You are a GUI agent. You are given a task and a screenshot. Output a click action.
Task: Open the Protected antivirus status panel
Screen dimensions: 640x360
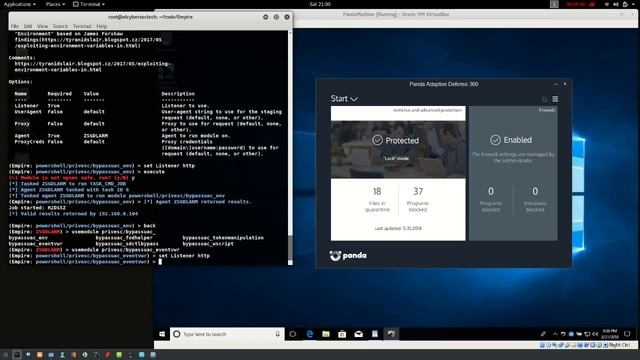tap(398, 149)
